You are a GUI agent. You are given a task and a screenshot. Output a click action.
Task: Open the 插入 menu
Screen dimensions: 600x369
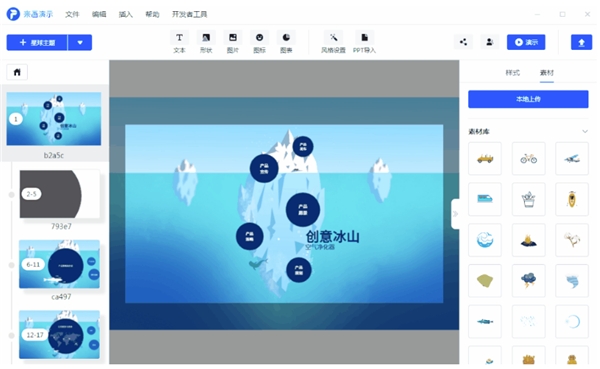point(126,14)
